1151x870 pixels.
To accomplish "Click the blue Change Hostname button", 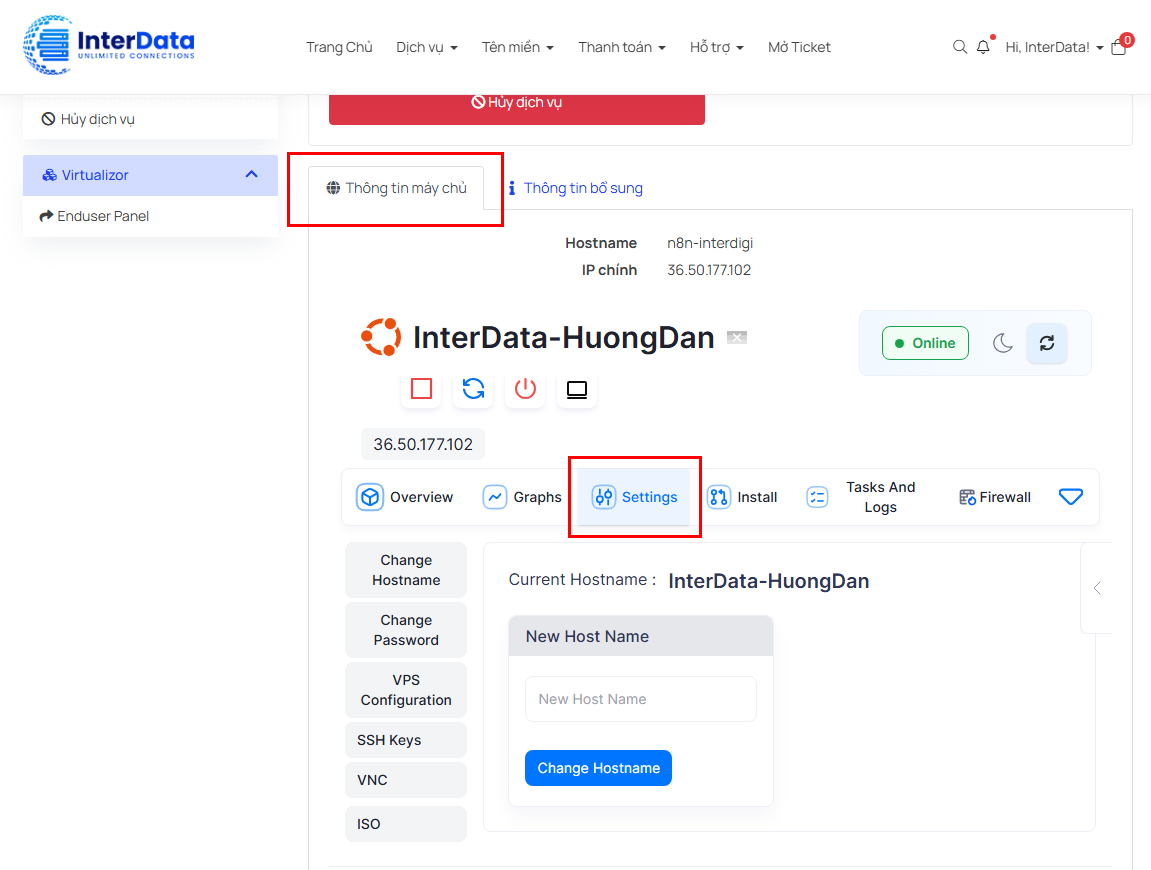I will pyautogui.click(x=598, y=768).
